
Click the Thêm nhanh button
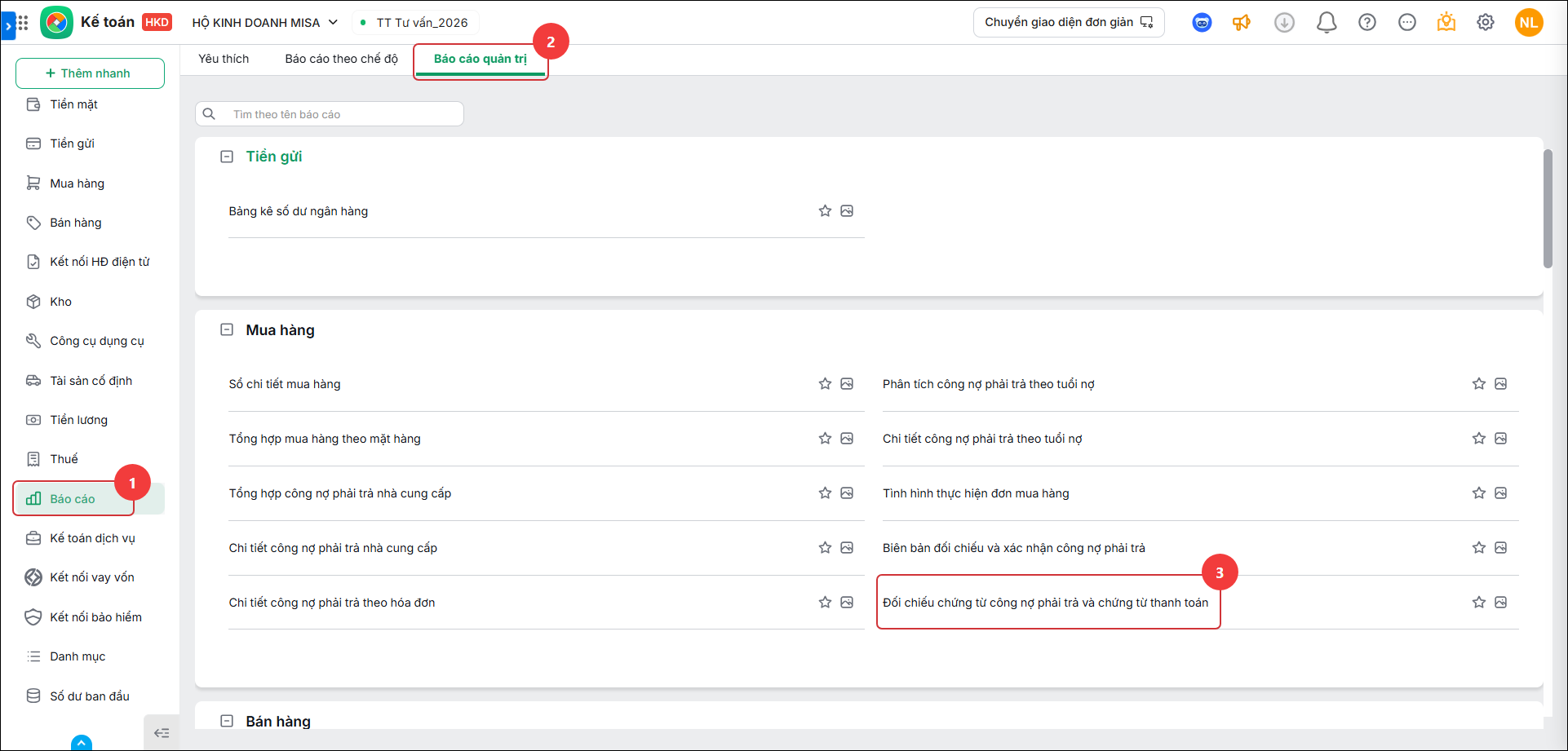point(90,73)
